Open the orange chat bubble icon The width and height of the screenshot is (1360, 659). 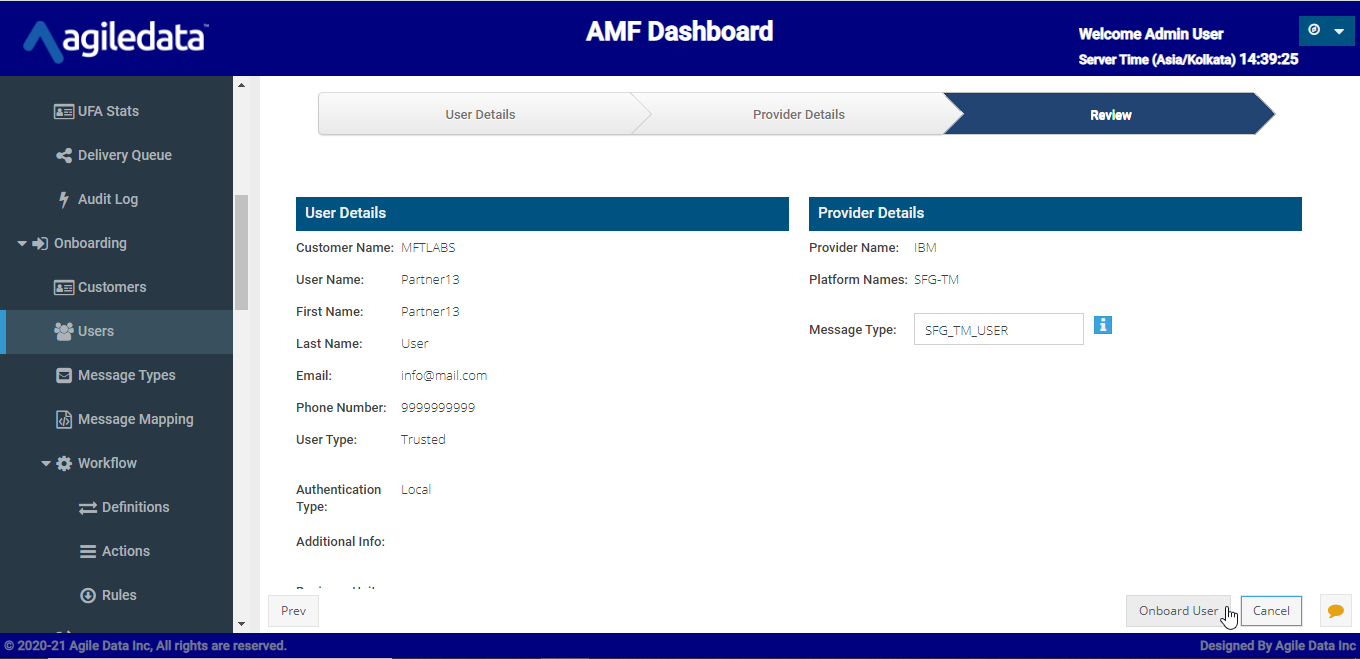point(1336,611)
